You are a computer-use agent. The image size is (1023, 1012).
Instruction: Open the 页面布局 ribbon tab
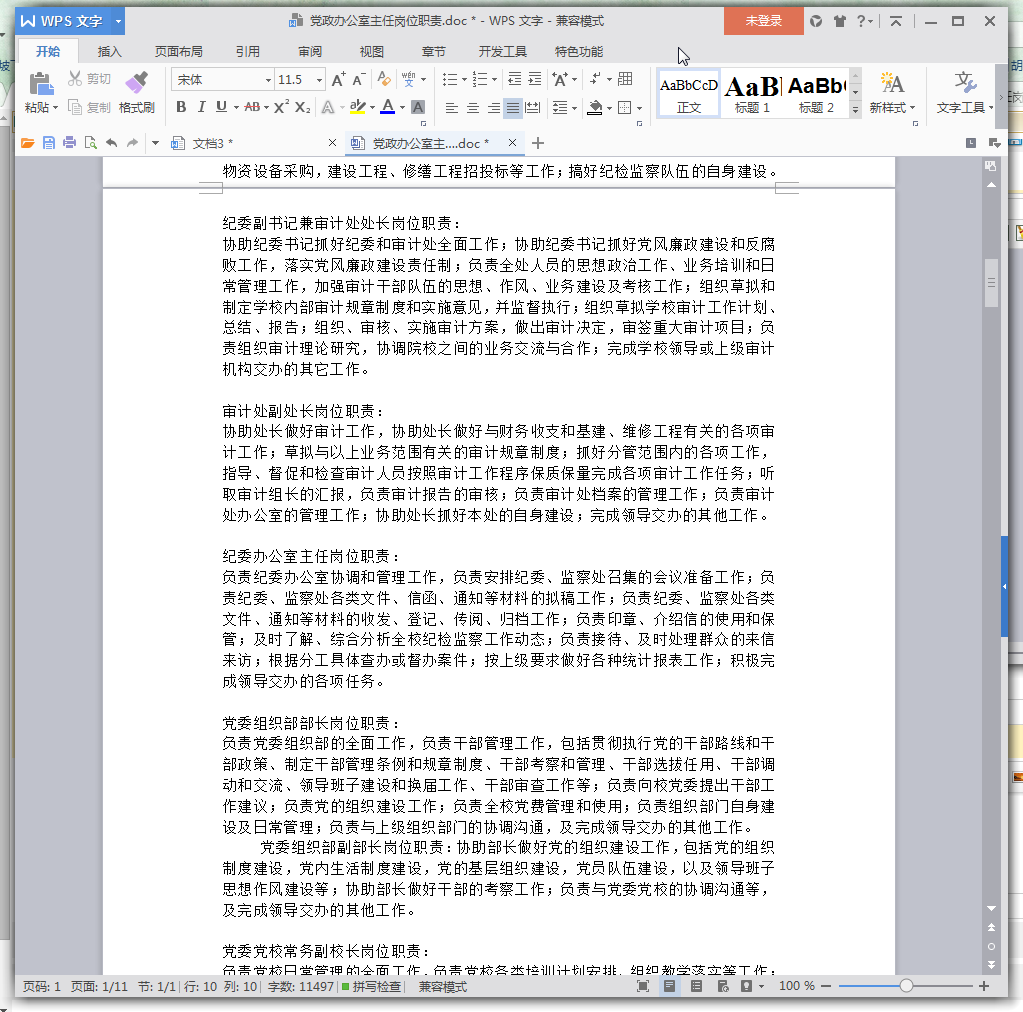pyautogui.click(x=178, y=52)
